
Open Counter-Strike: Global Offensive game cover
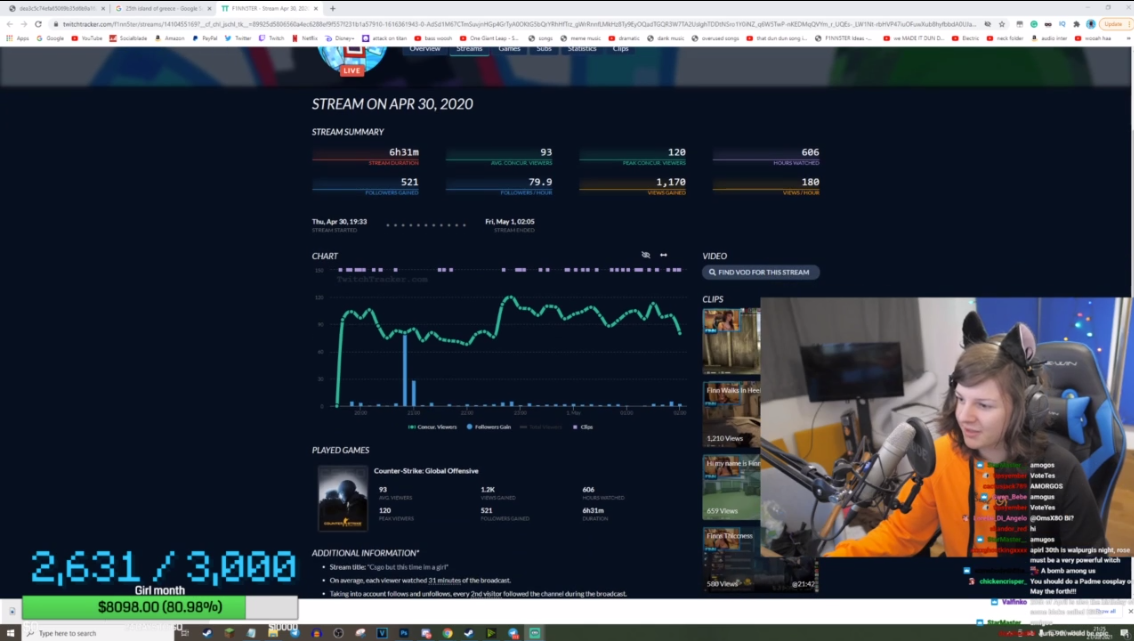point(343,498)
